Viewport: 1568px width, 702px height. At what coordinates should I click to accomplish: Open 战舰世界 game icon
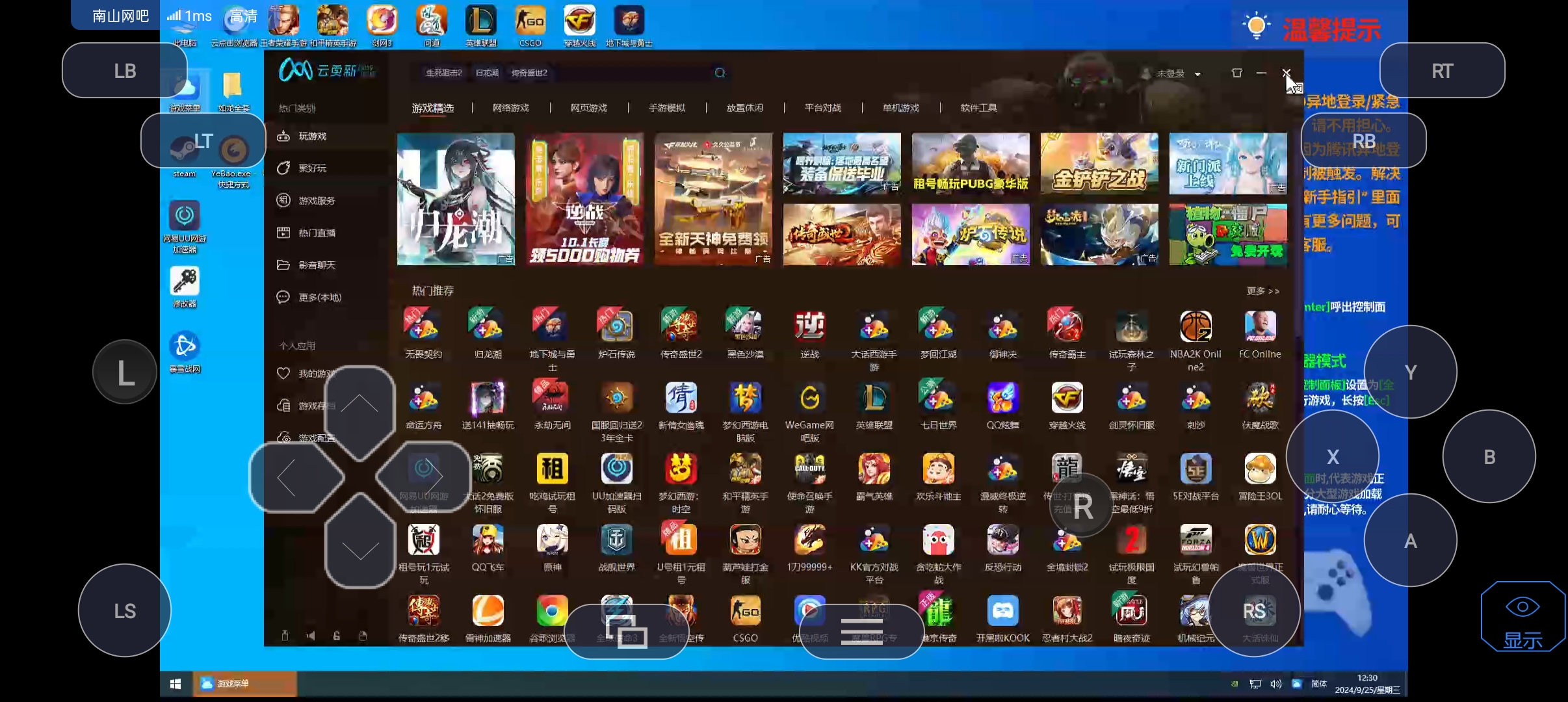coord(616,547)
